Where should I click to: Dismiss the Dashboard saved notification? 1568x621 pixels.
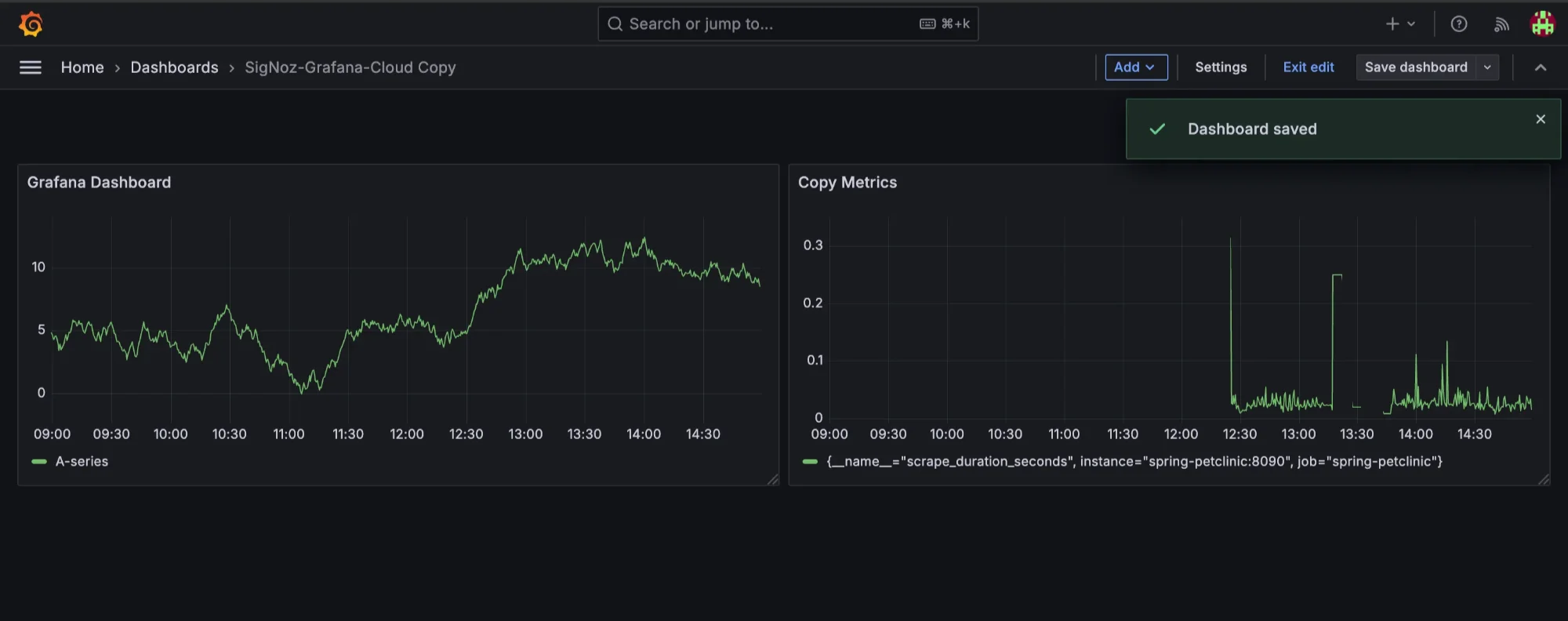click(1541, 119)
